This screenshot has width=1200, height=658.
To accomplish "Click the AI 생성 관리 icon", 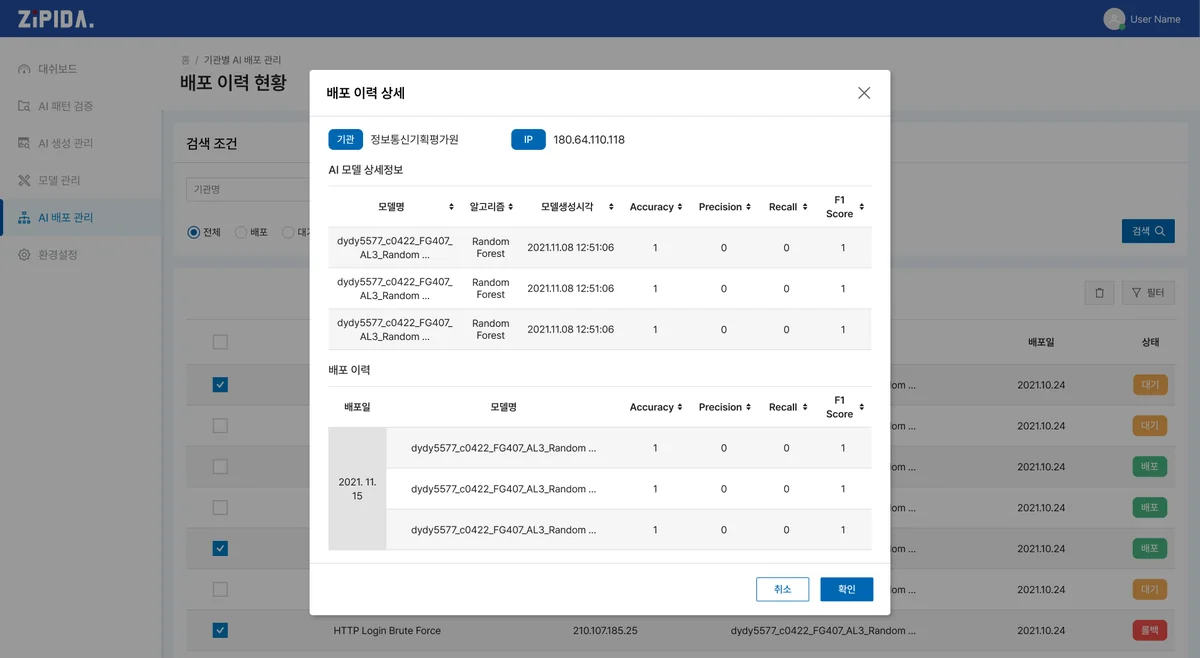I will 25,143.
